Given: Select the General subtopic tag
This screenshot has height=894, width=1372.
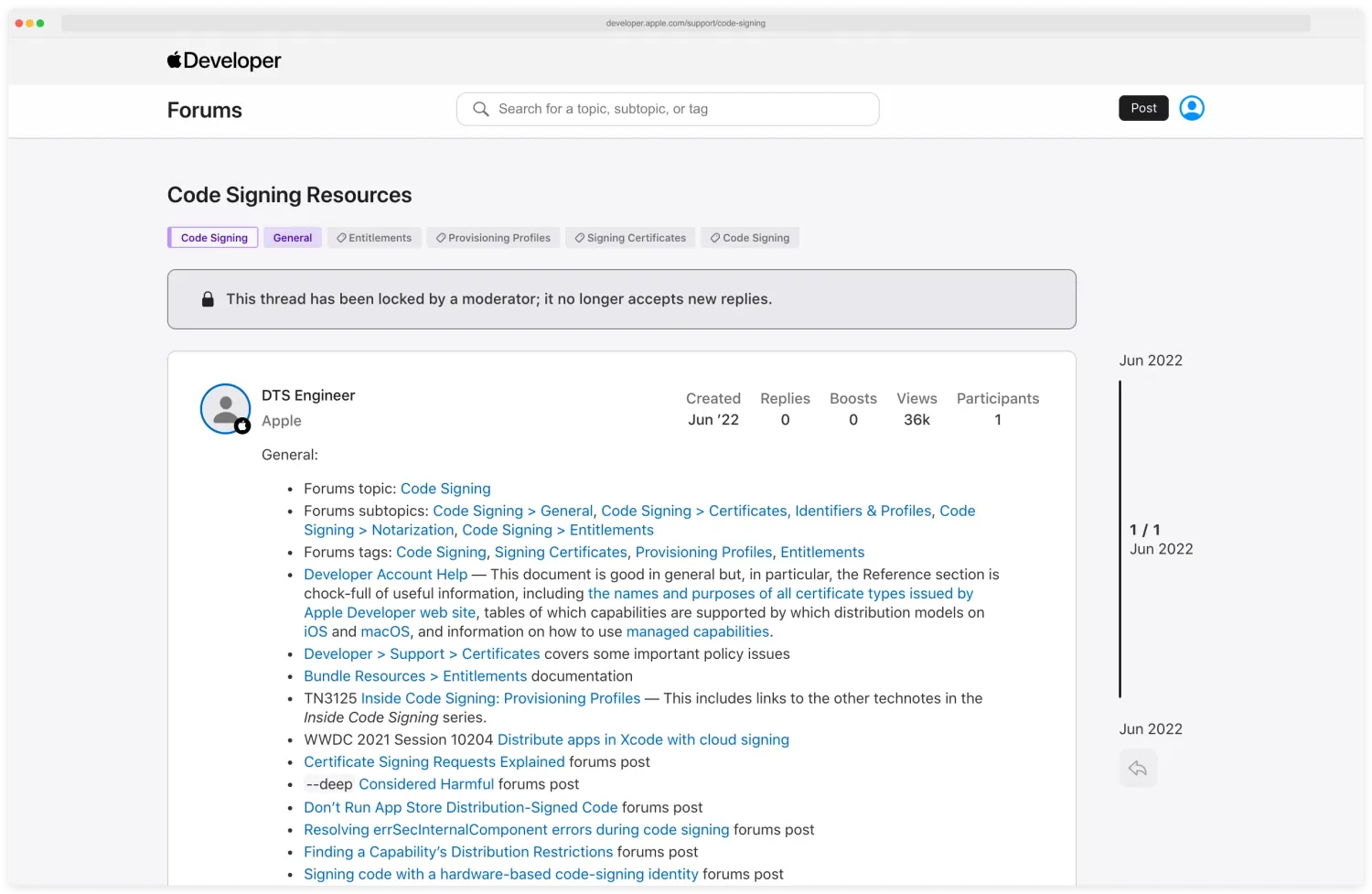Looking at the screenshot, I should tap(293, 238).
